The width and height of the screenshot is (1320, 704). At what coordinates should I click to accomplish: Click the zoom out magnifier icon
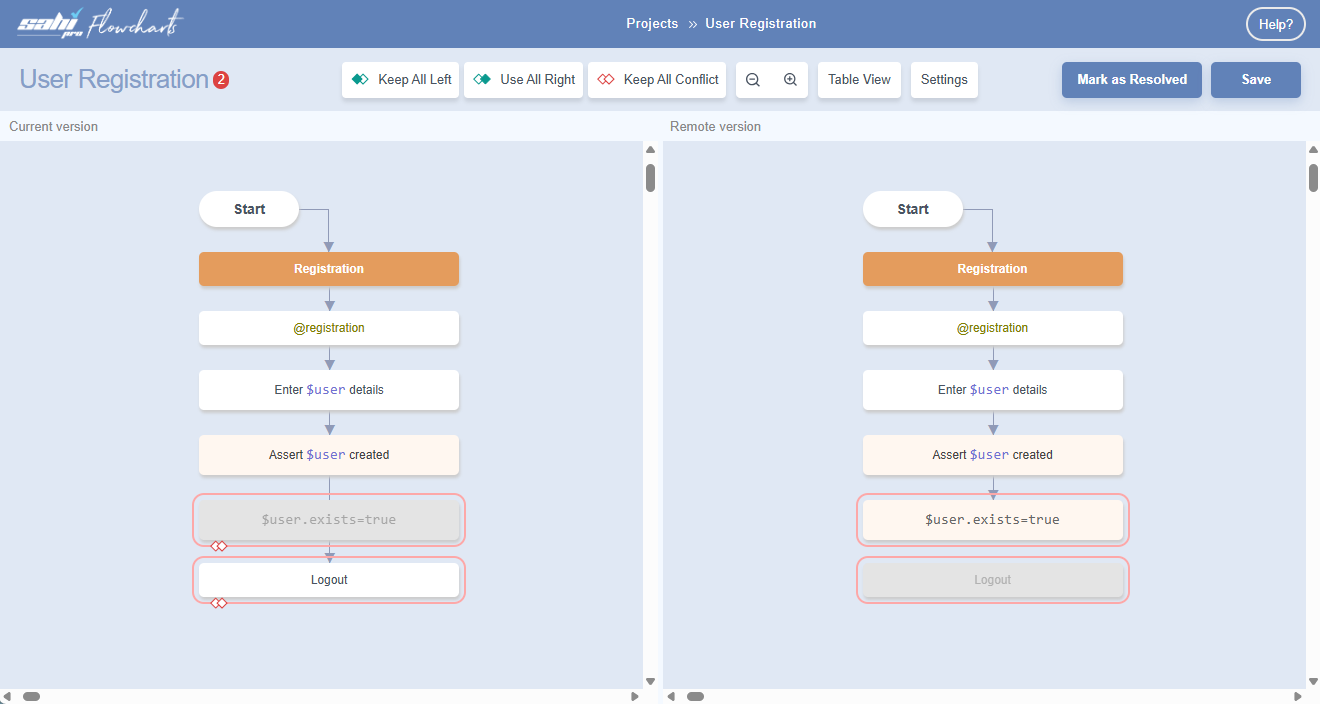tap(753, 80)
